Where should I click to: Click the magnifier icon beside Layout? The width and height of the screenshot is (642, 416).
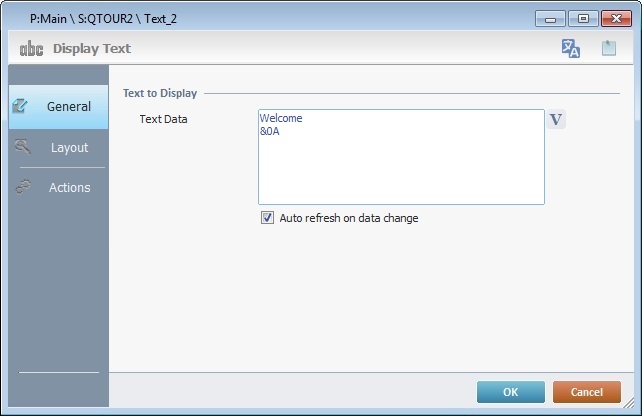(24, 147)
